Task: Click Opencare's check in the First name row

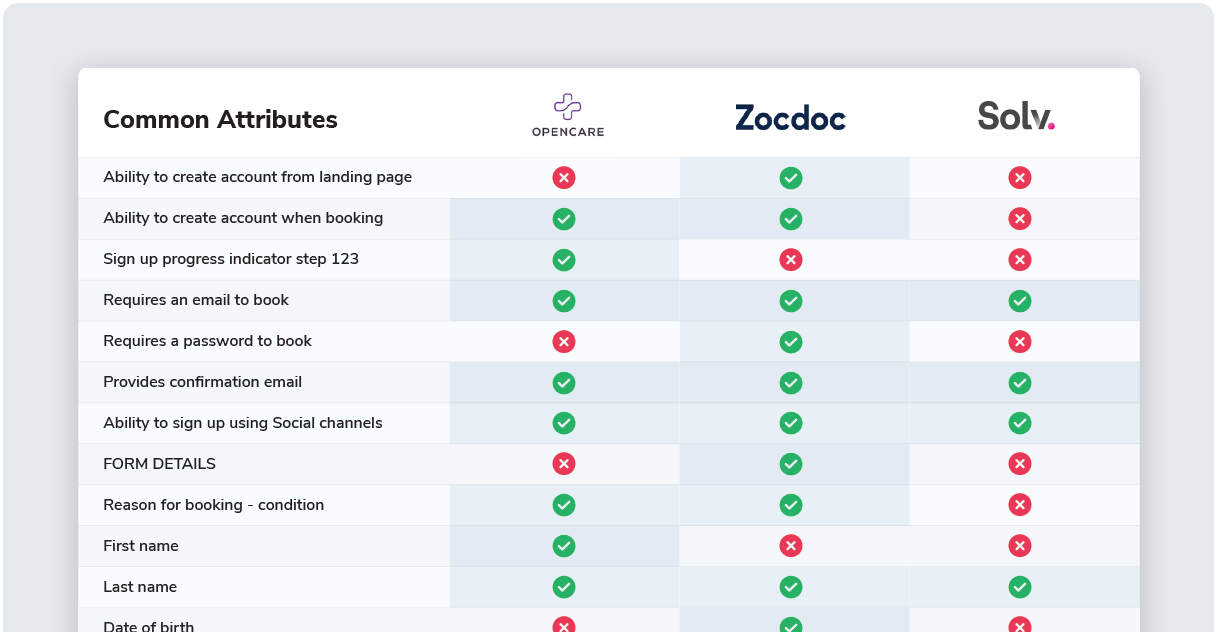Action: 564,546
